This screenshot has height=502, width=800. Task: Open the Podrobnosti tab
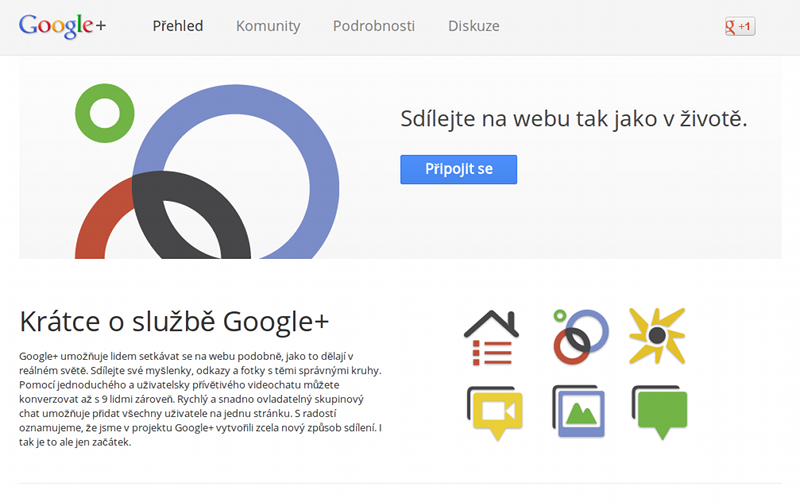point(373,26)
